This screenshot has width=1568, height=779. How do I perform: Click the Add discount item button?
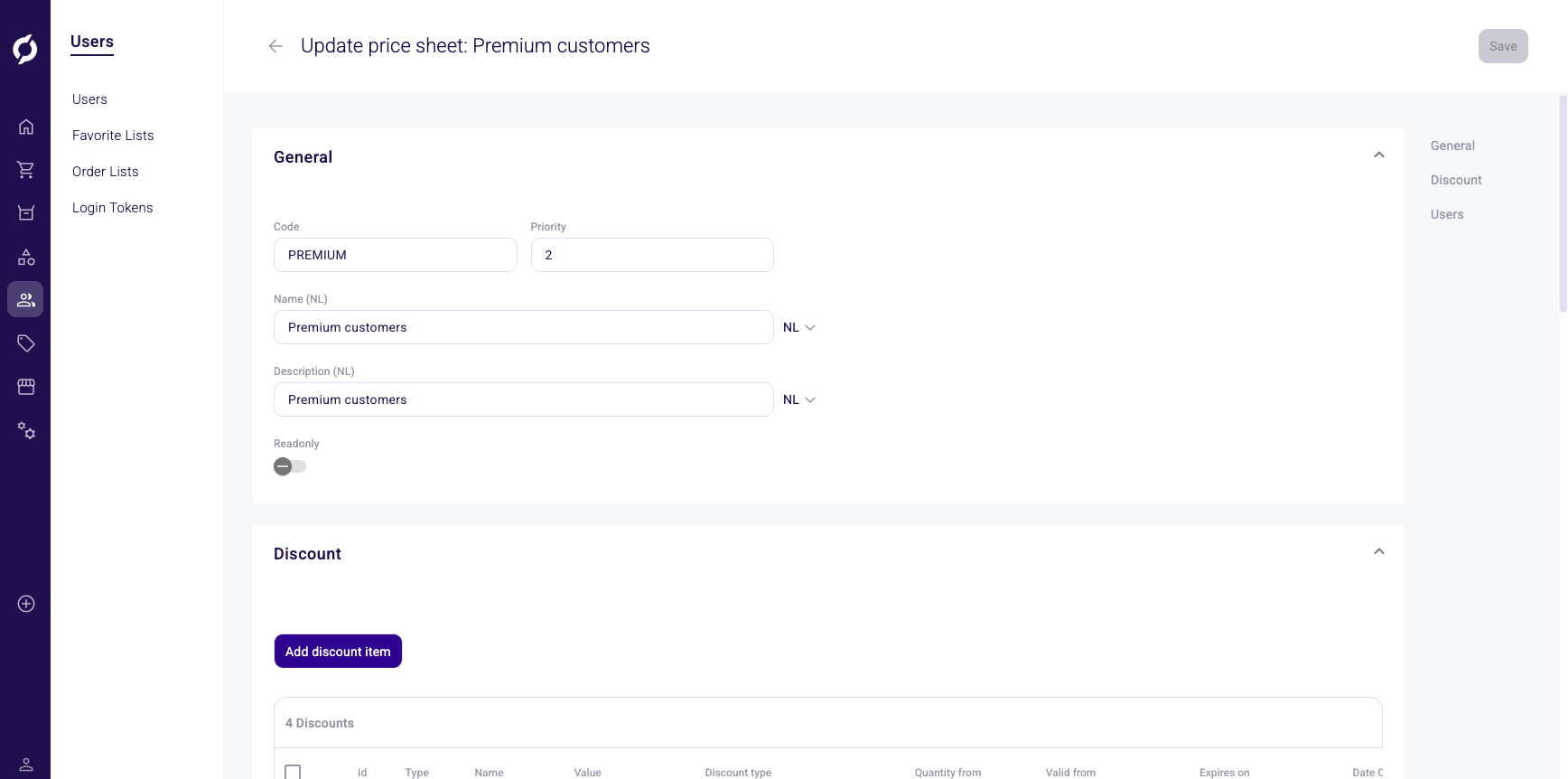pos(338,652)
